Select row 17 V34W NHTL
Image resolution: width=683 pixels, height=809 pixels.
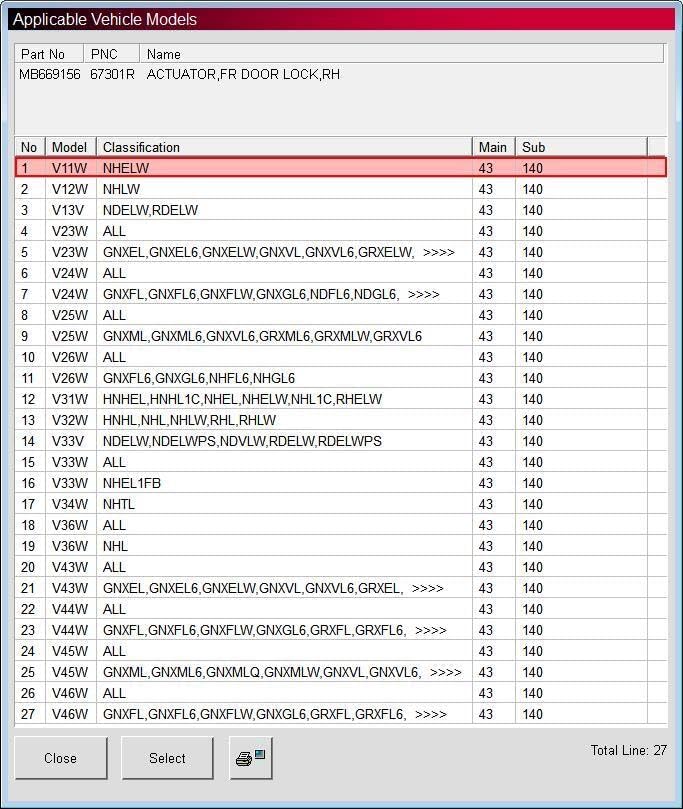tap(341, 504)
